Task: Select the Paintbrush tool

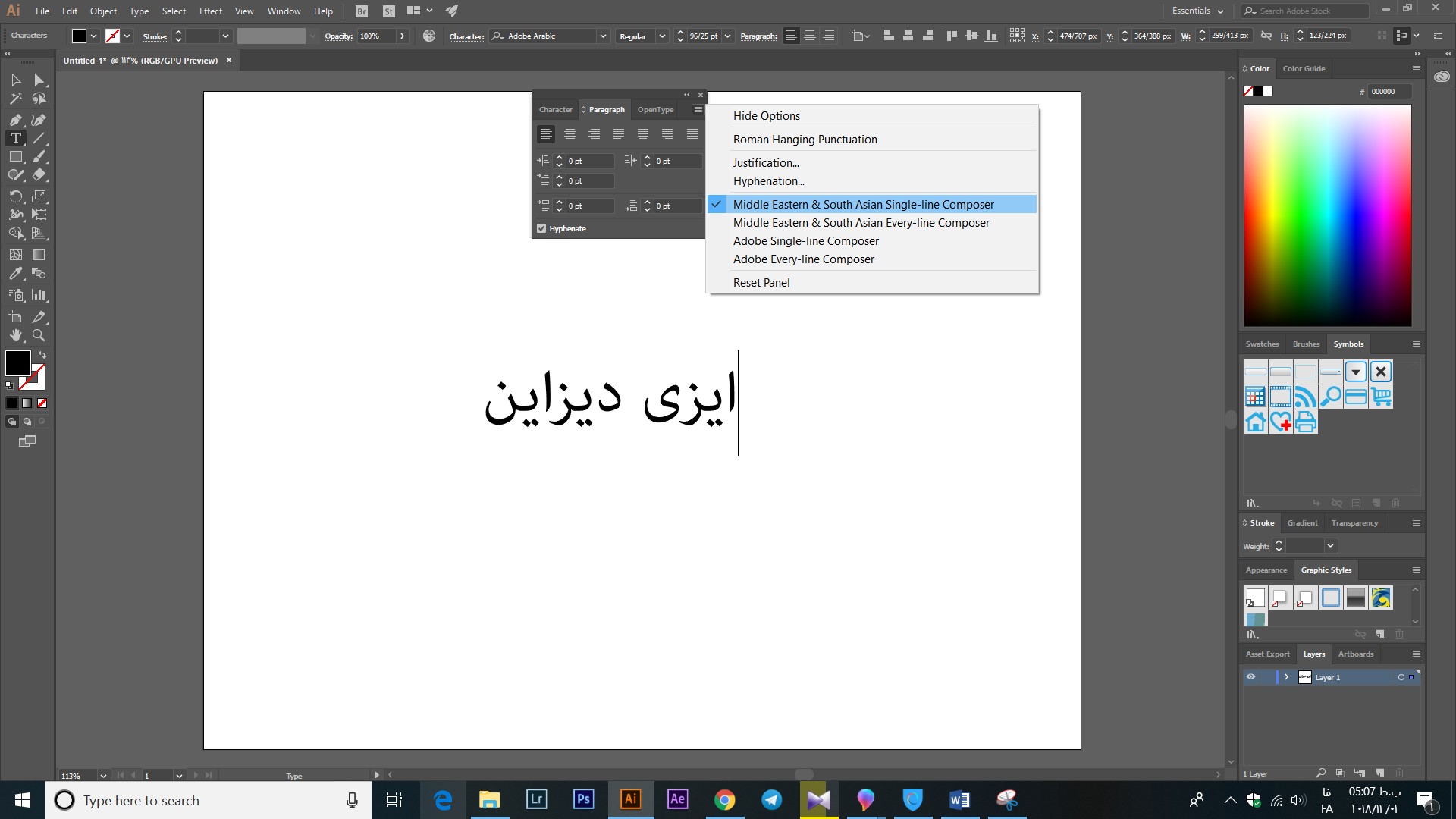Action: (39, 156)
